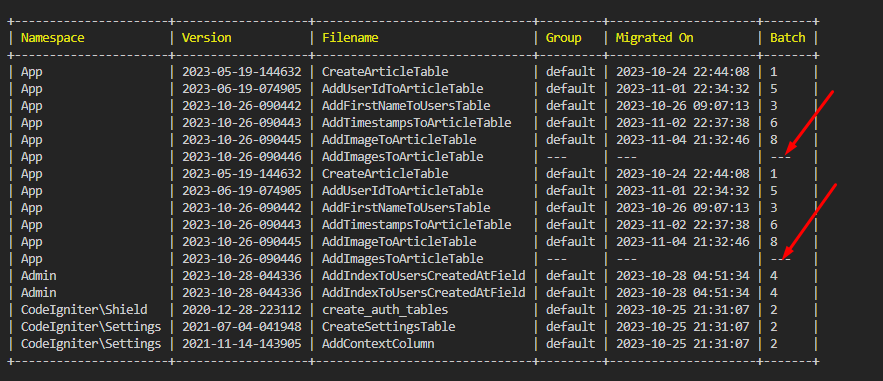Click the Migrated On date in the create_auth_tables row
883x381 pixels.
point(683,310)
